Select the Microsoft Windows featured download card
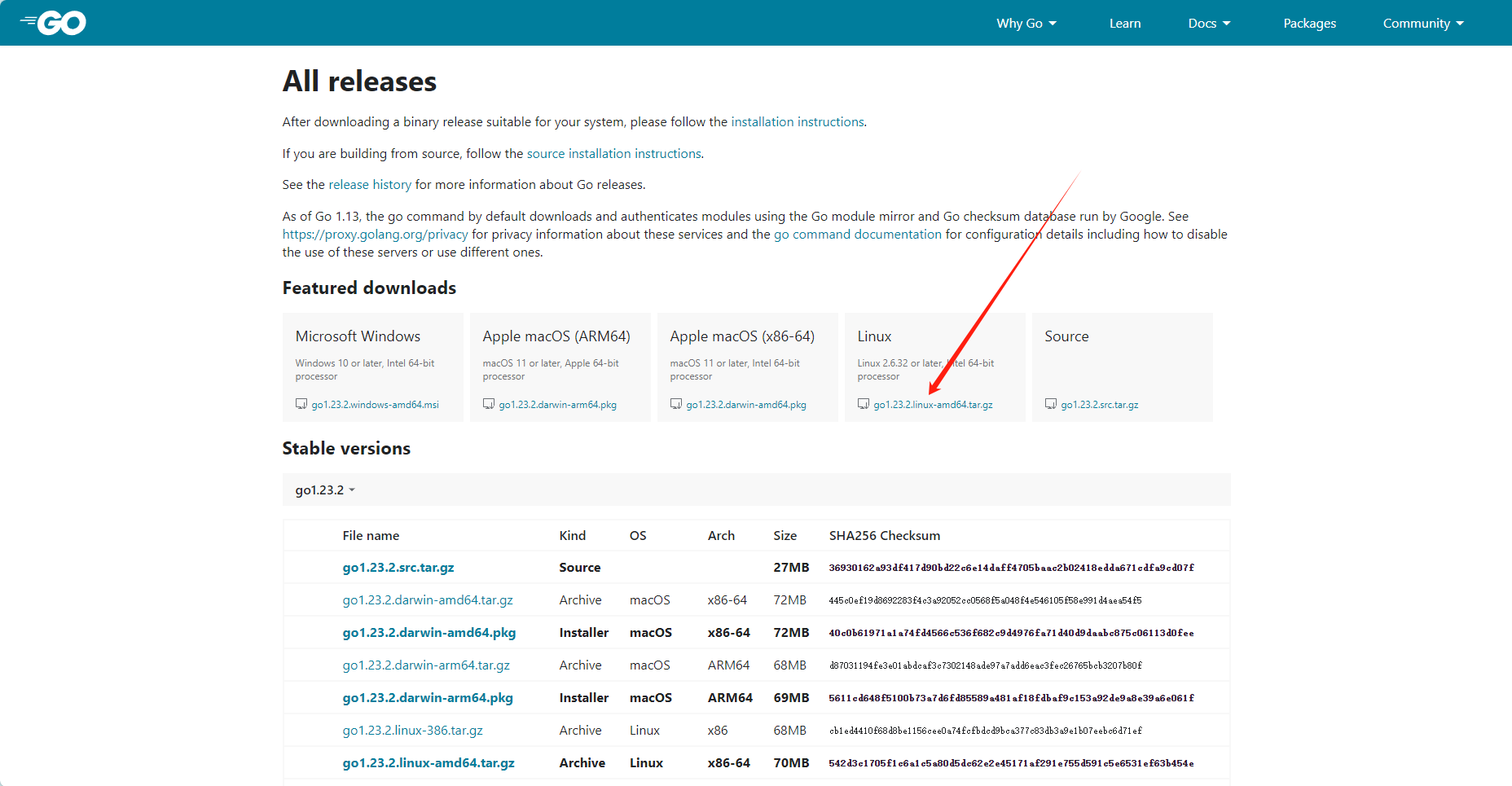This screenshot has width=1512, height=786. (x=372, y=367)
